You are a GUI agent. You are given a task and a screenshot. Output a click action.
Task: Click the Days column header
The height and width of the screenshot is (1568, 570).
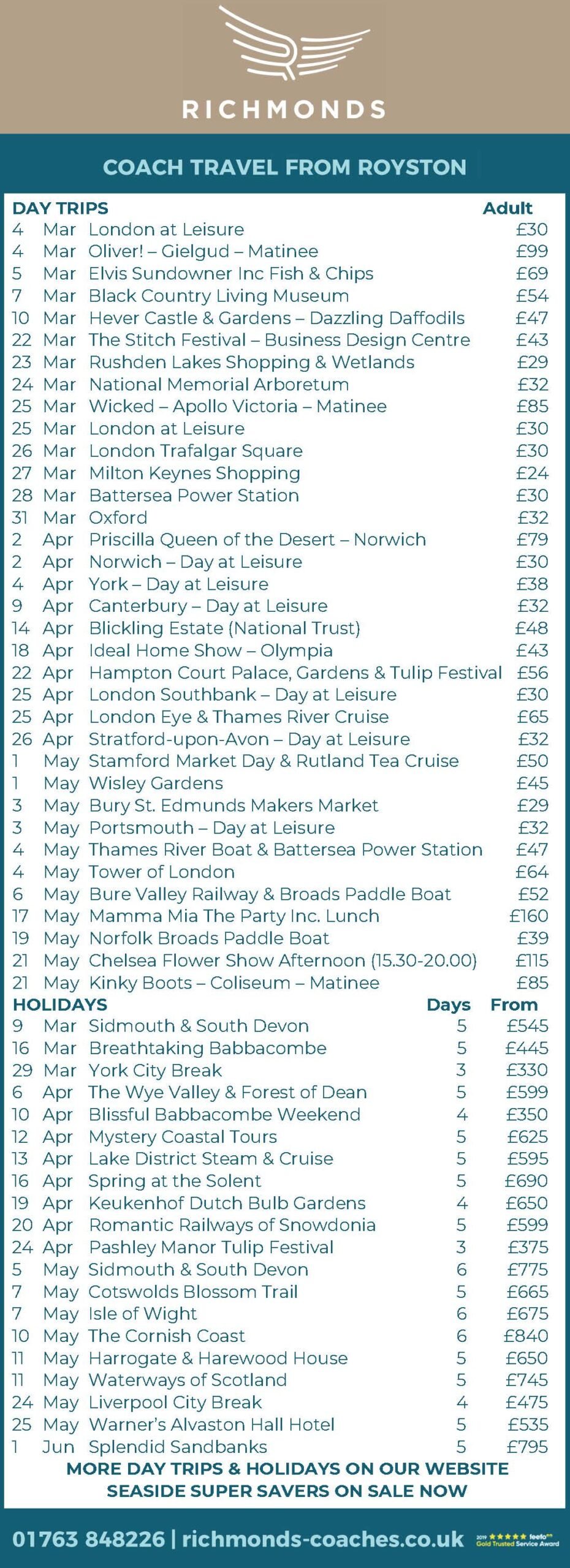(448, 1005)
